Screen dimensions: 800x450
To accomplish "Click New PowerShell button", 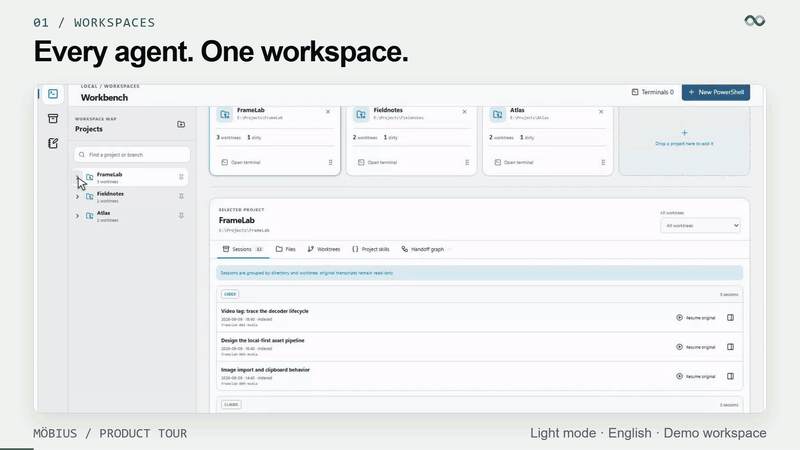I will [x=716, y=92].
